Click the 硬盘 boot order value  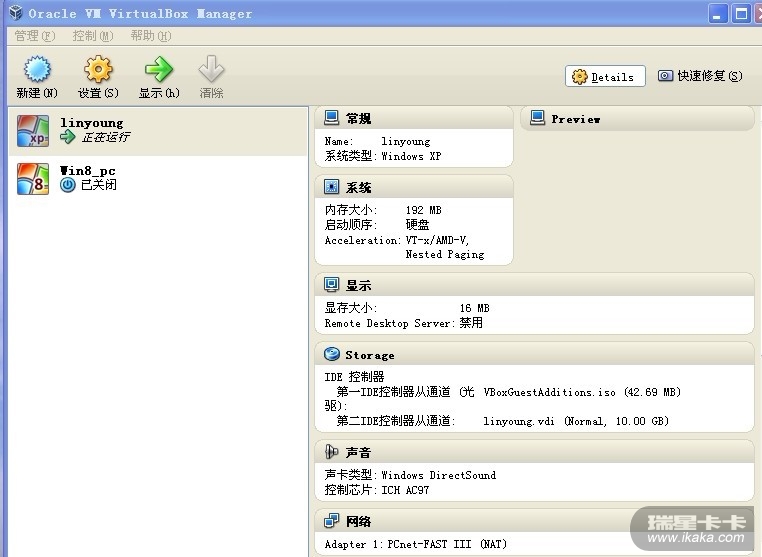coord(417,225)
